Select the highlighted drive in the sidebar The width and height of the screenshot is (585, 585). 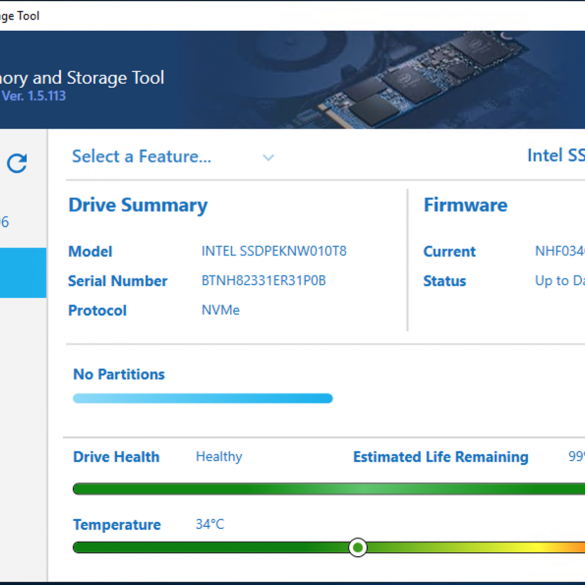(23, 273)
